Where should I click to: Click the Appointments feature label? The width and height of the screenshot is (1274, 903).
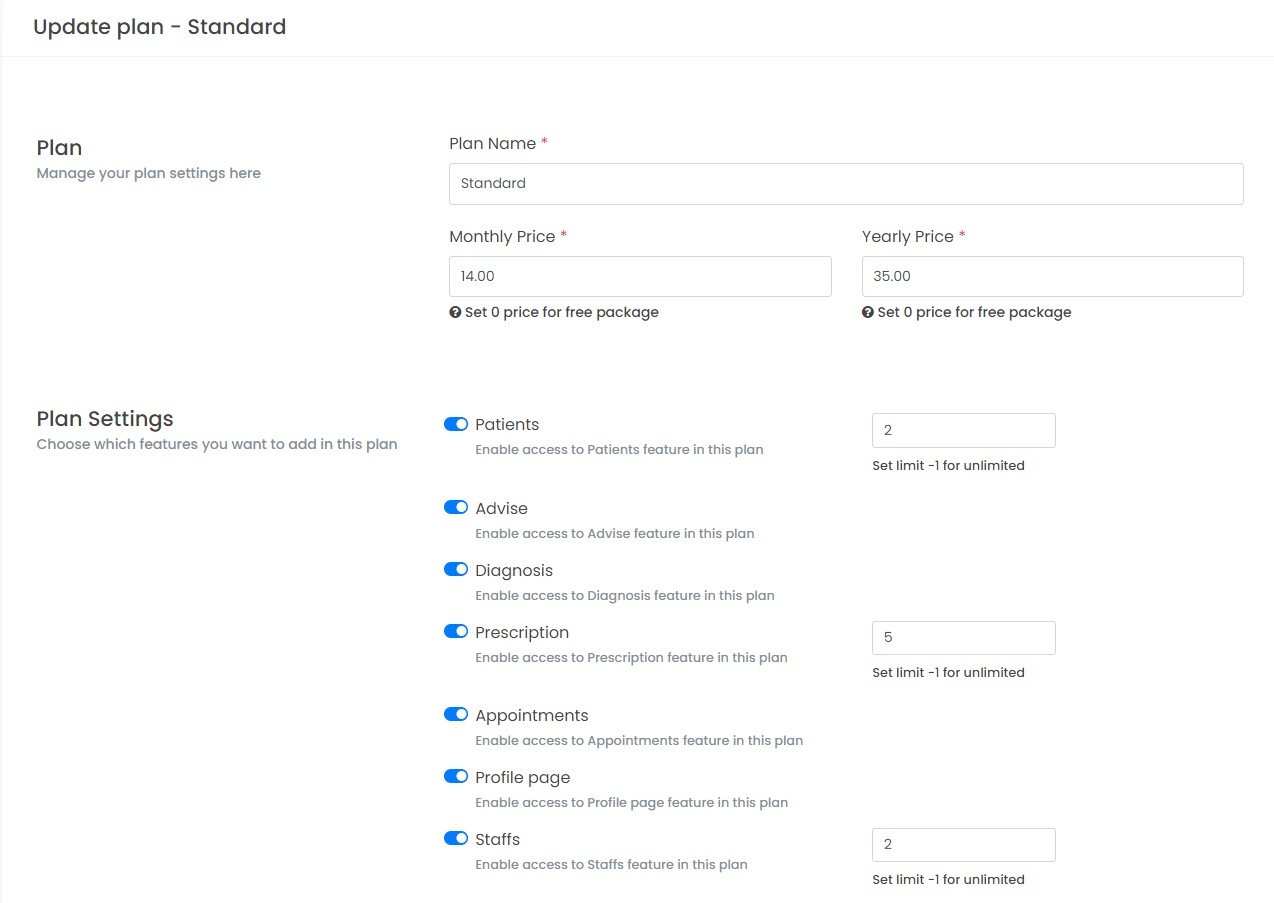click(x=531, y=716)
